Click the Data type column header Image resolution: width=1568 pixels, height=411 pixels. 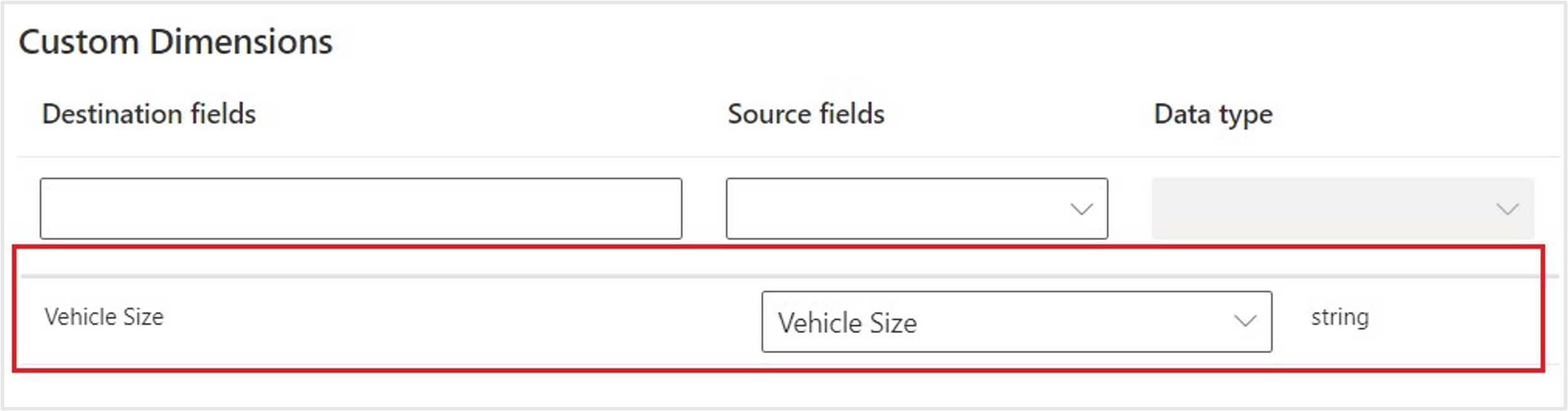tap(1213, 114)
